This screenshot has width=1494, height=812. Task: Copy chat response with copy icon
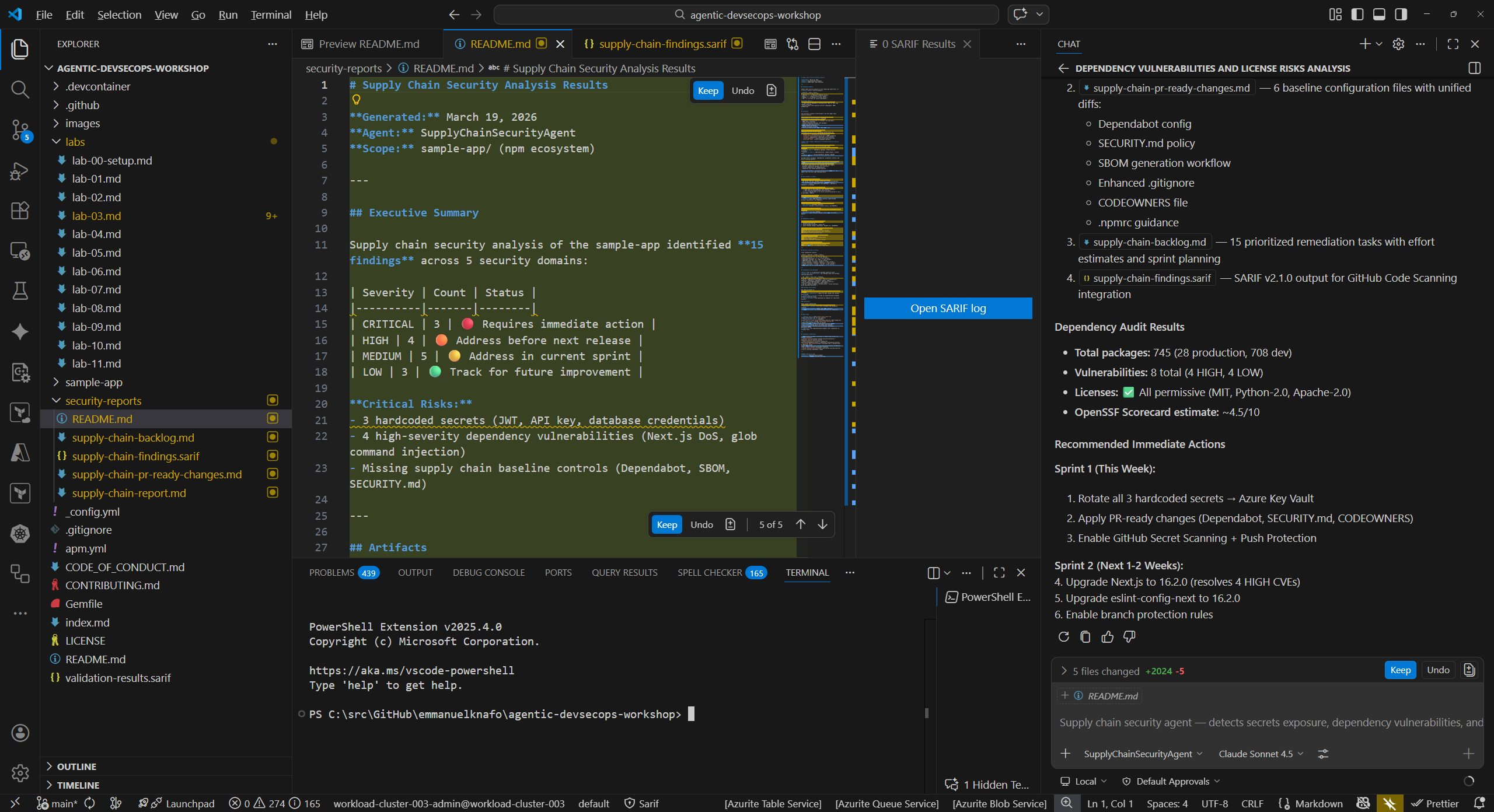pyautogui.click(x=1085, y=637)
